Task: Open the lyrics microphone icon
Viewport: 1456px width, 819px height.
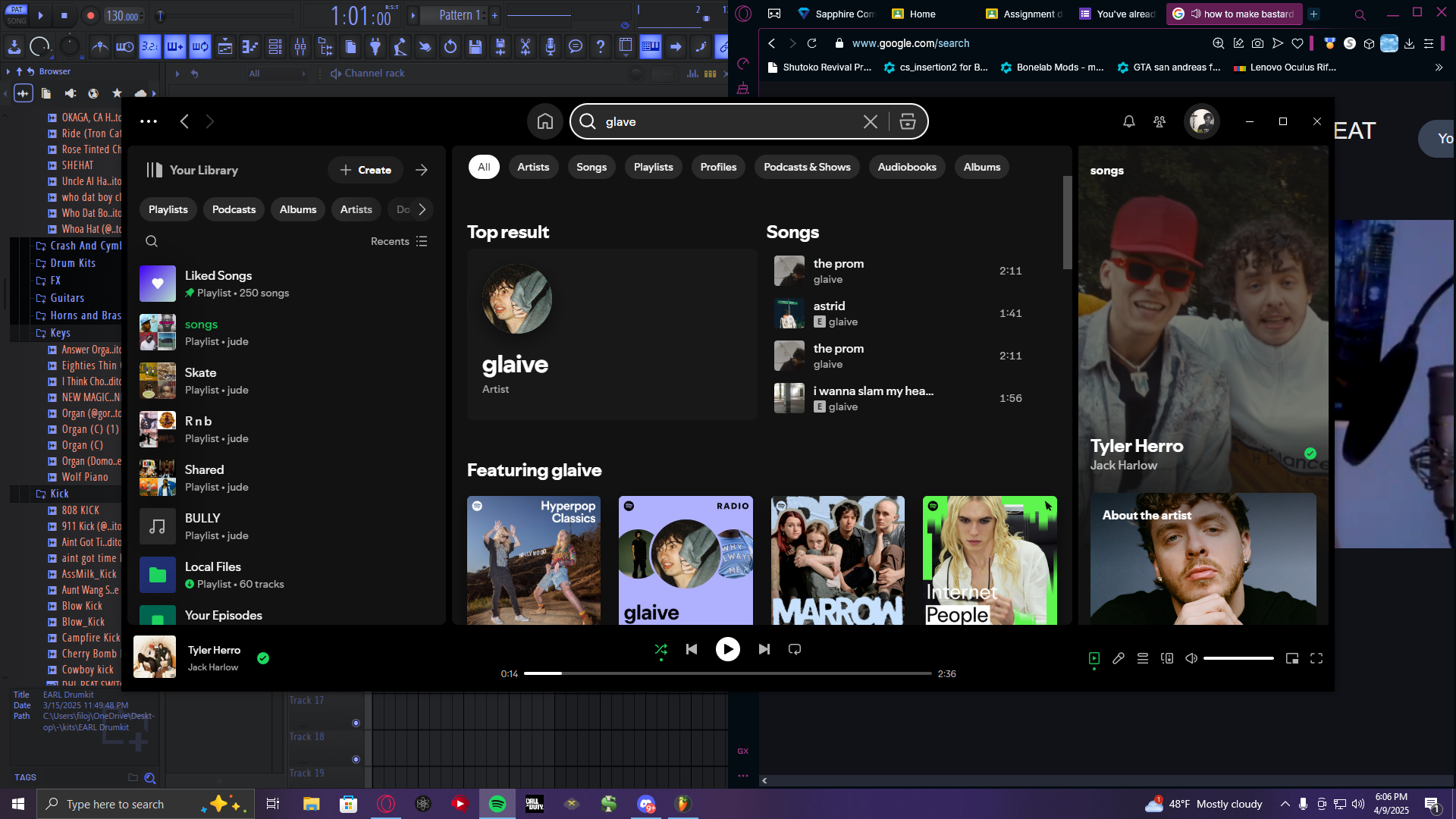Action: click(1118, 658)
